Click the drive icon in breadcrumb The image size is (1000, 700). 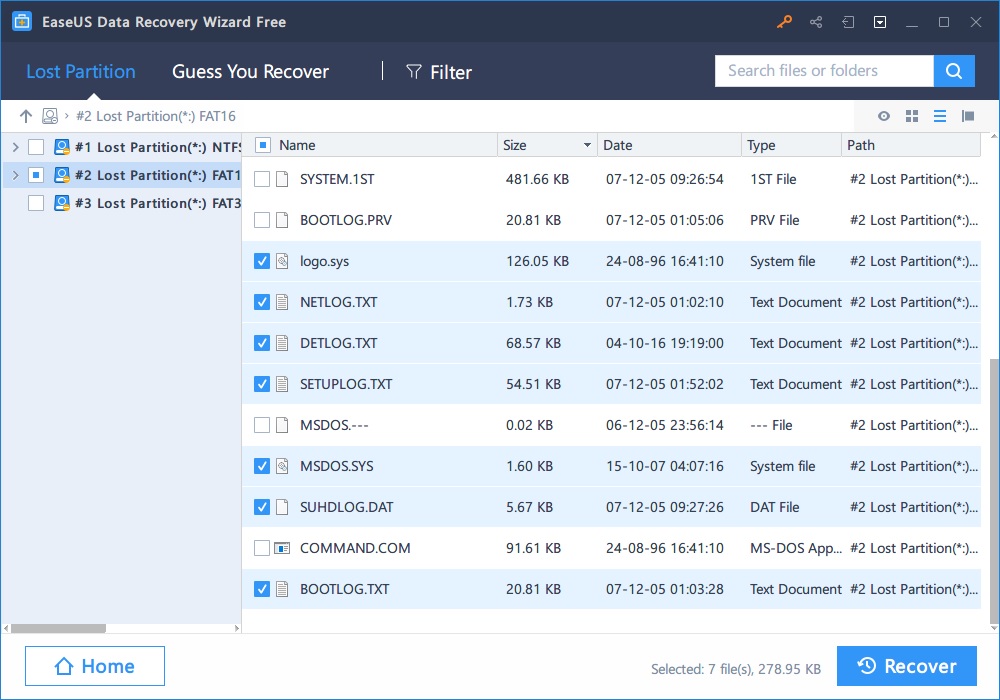[x=50, y=116]
